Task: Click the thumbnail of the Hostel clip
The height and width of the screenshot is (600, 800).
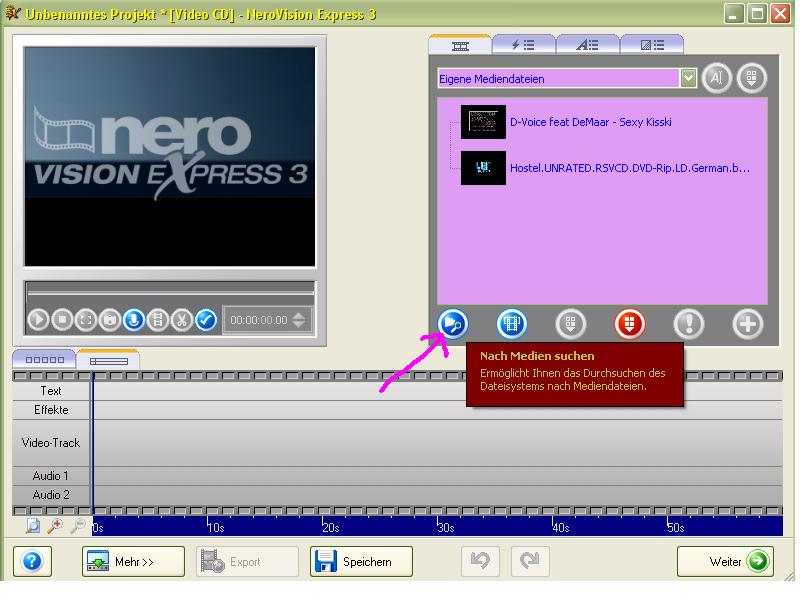Action: pos(483,167)
